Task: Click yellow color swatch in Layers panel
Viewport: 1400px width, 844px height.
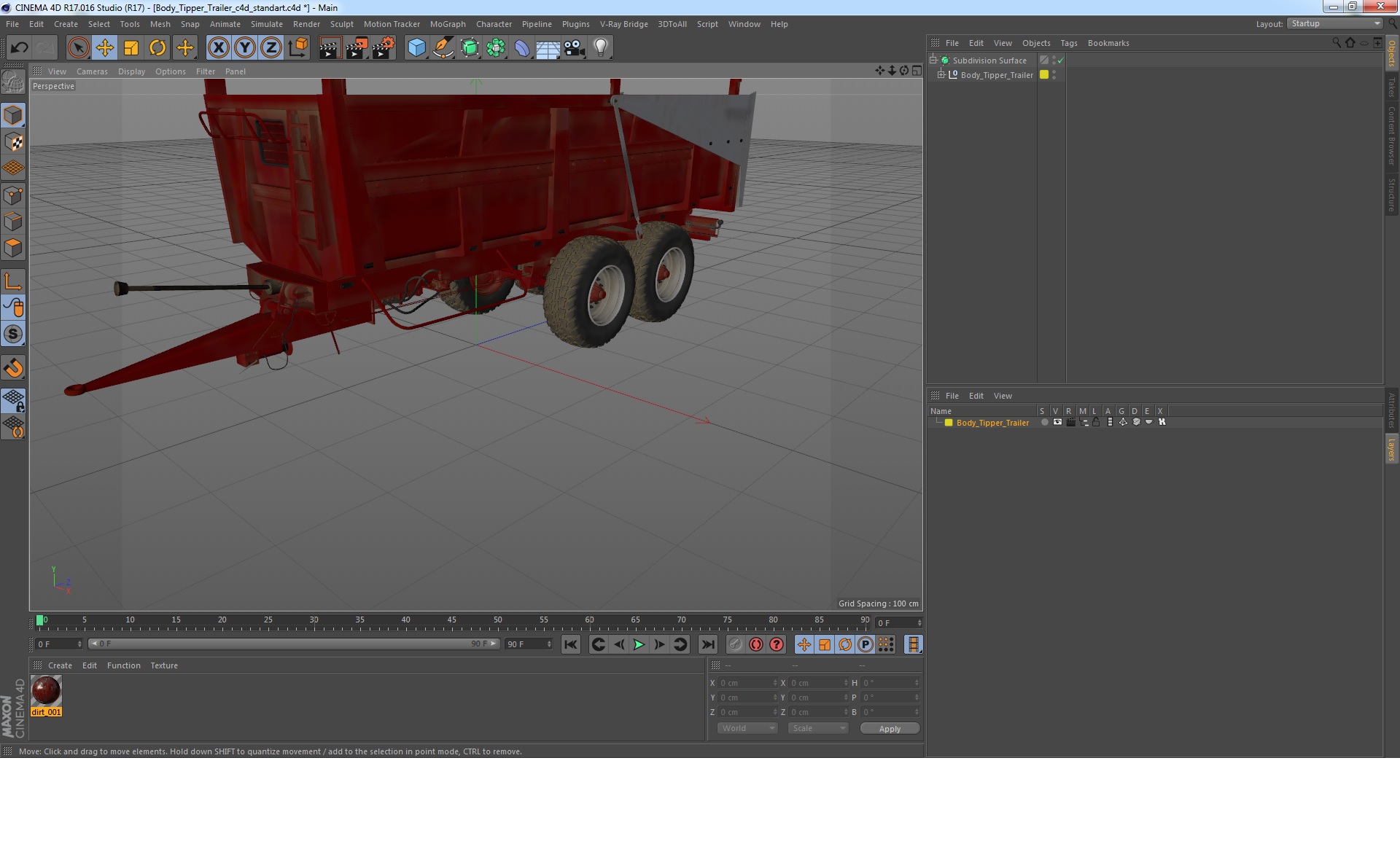Action: click(949, 423)
